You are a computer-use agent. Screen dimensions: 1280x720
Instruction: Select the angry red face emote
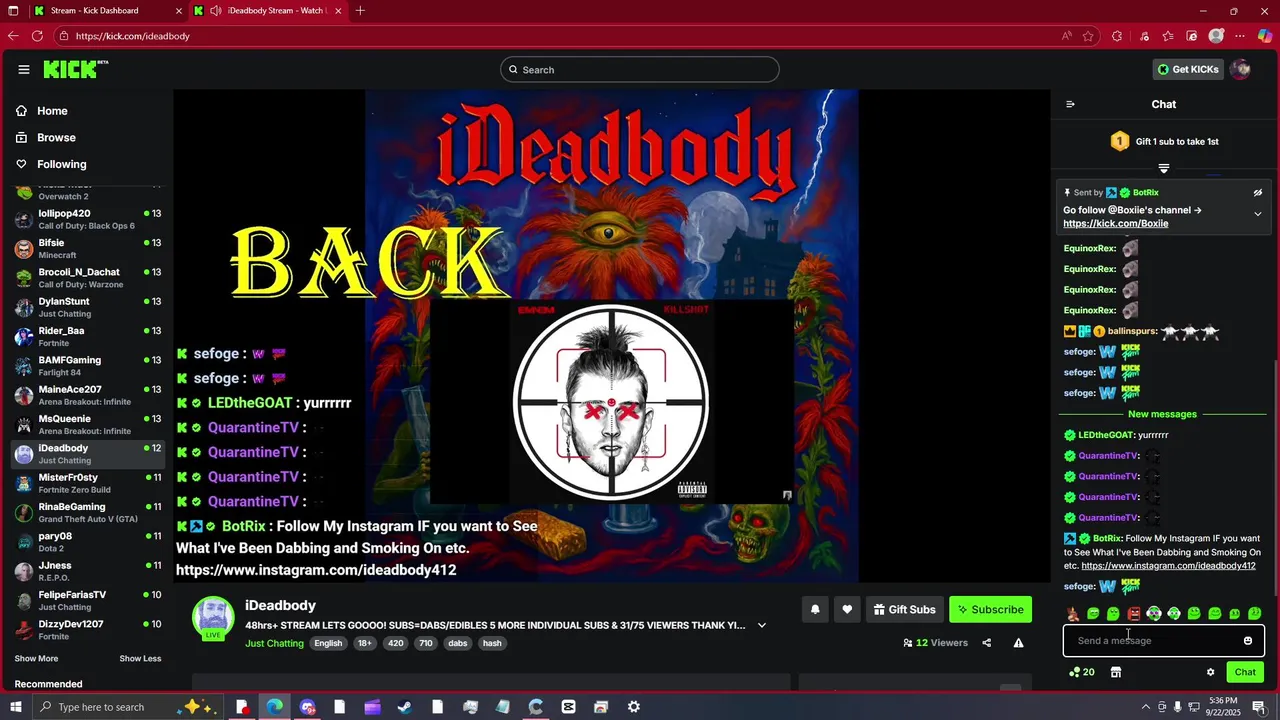1133,613
